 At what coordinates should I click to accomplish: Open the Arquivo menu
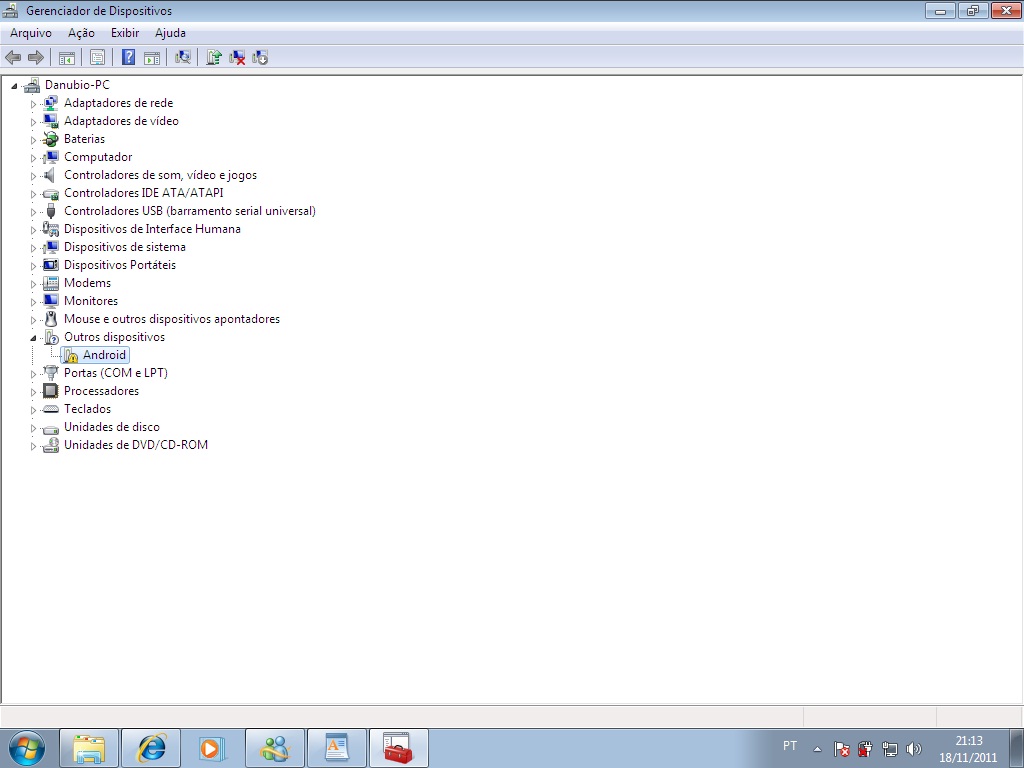tap(31, 33)
